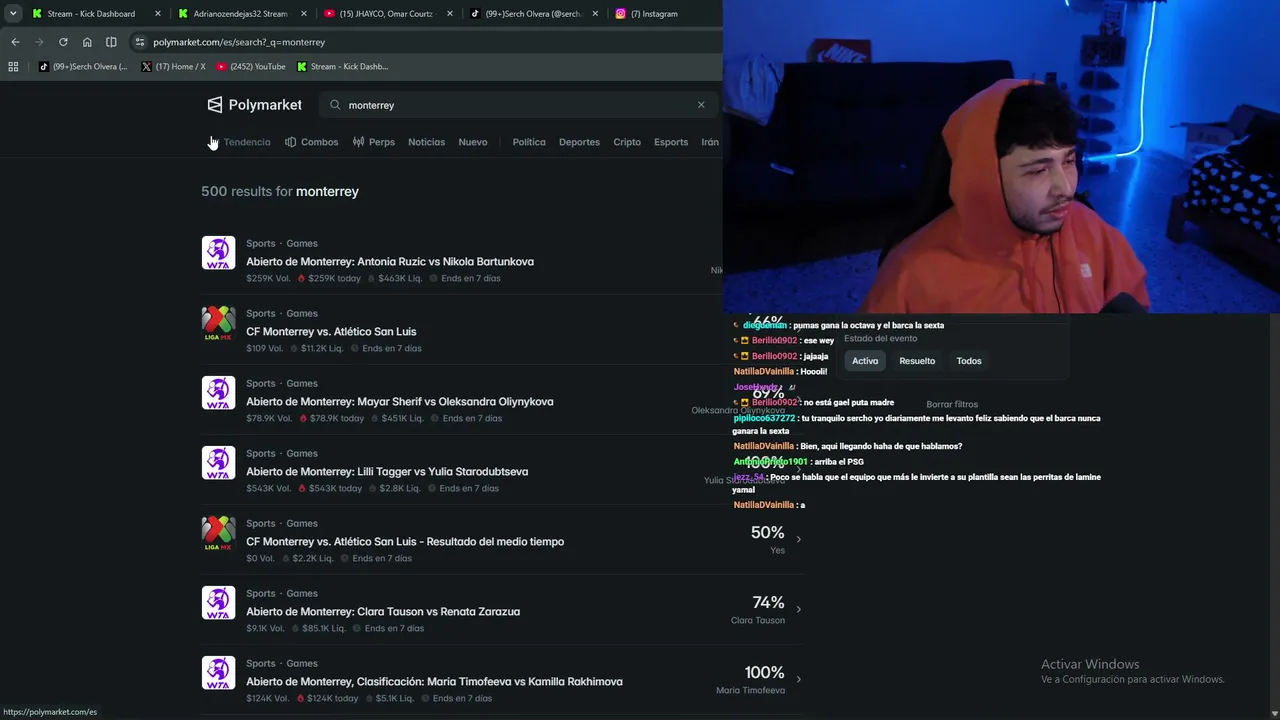The height and width of the screenshot is (720, 1280).
Task: Click the WTA icon for Tagger vs Starodubtseva
Action: [218, 463]
